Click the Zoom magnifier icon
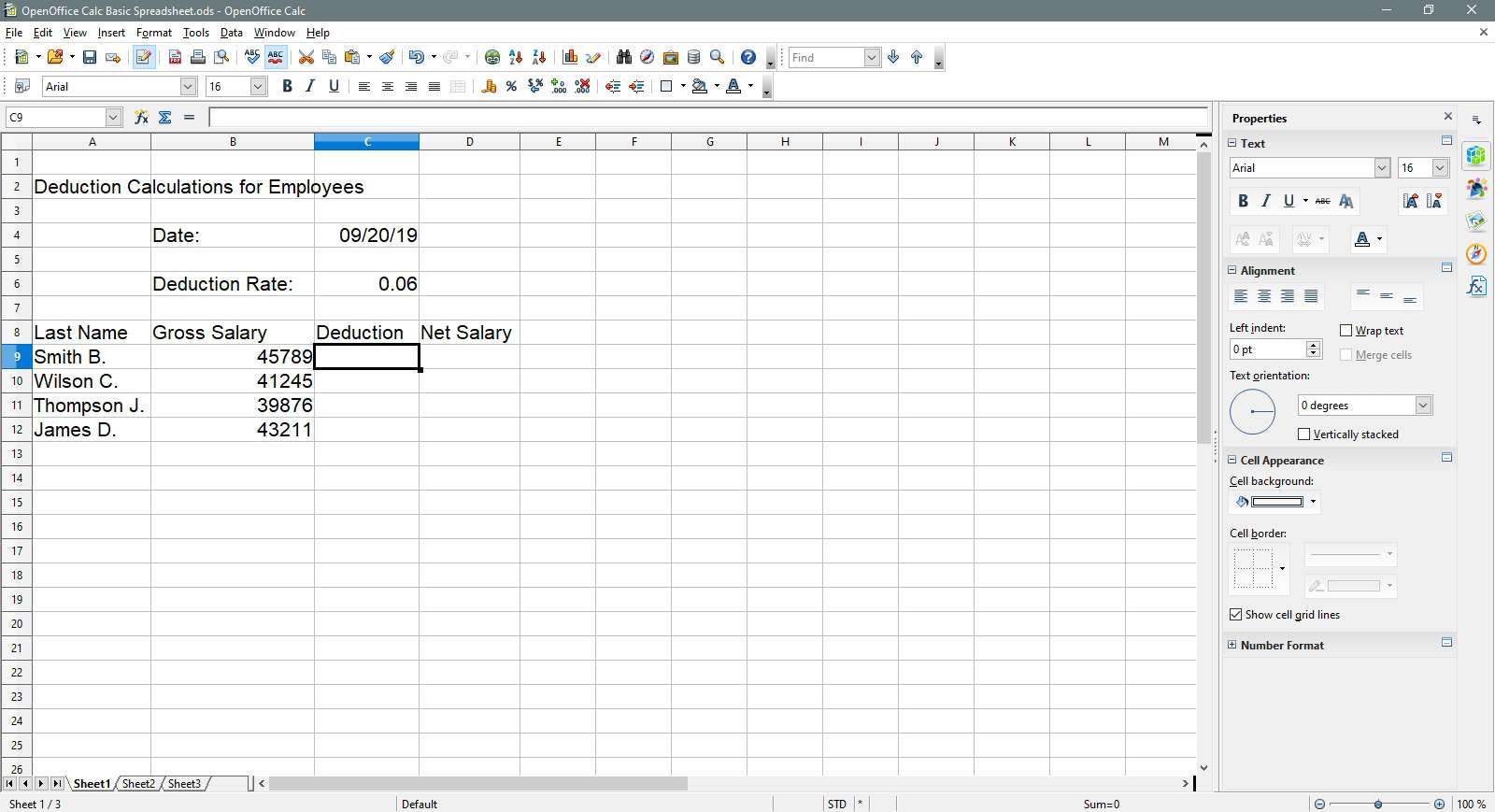Viewport: 1495px width, 812px height. (718, 57)
